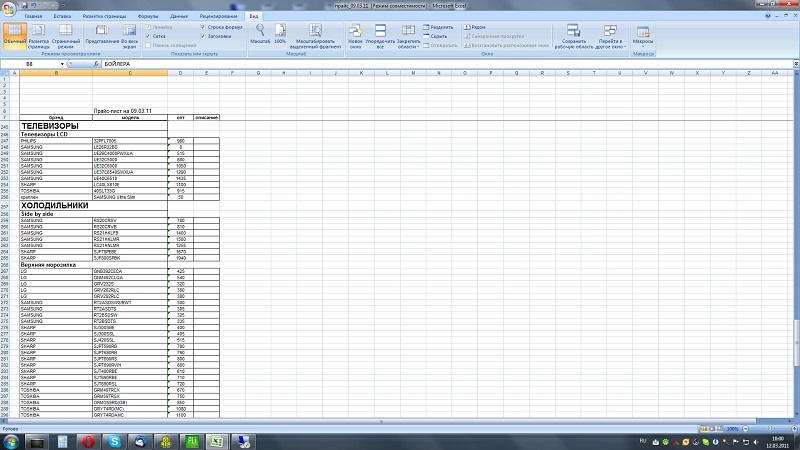Click the Select All corner button
Screen dimensions: 800x450
(5, 73)
